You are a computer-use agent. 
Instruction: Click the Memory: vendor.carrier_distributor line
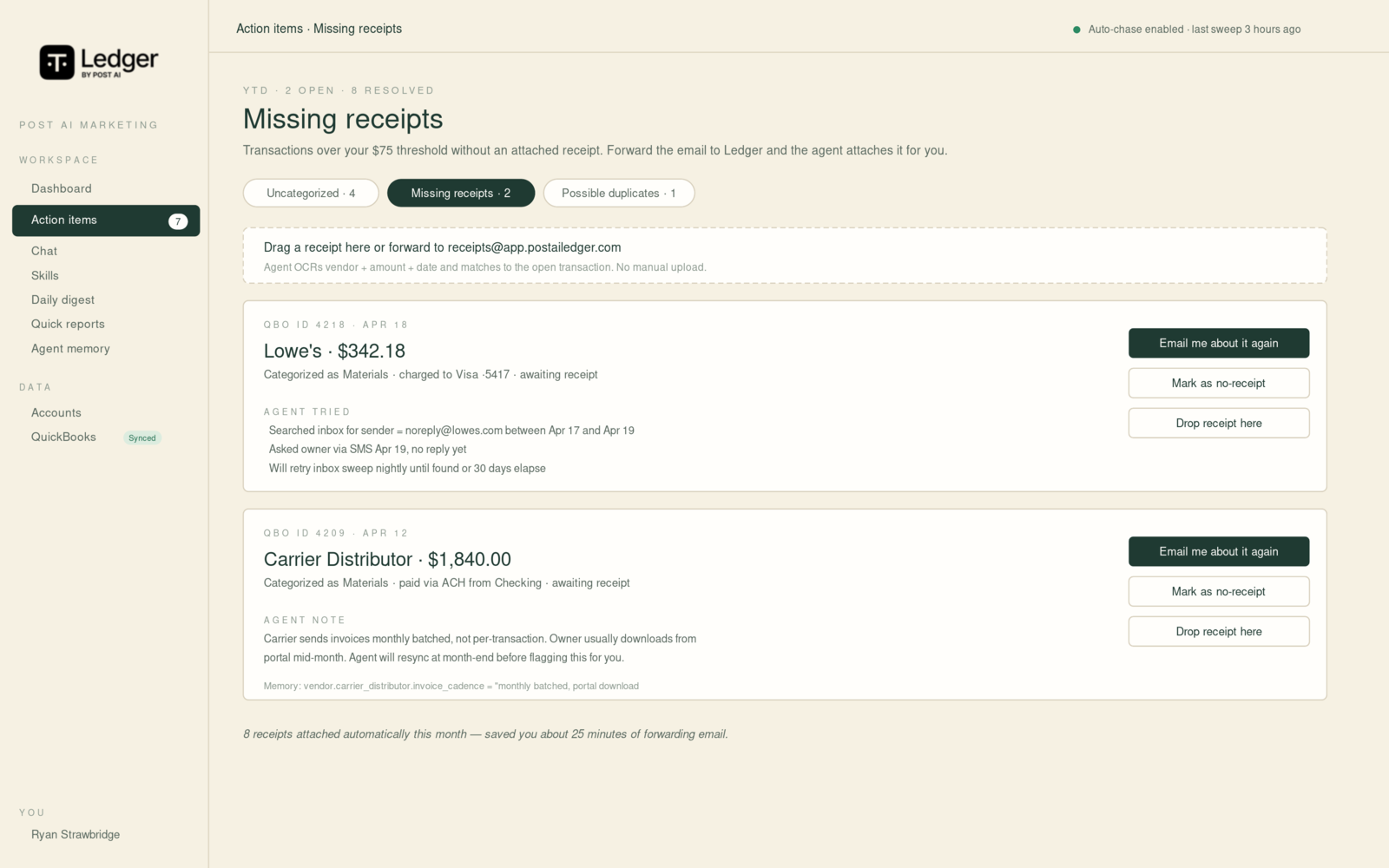(451, 686)
